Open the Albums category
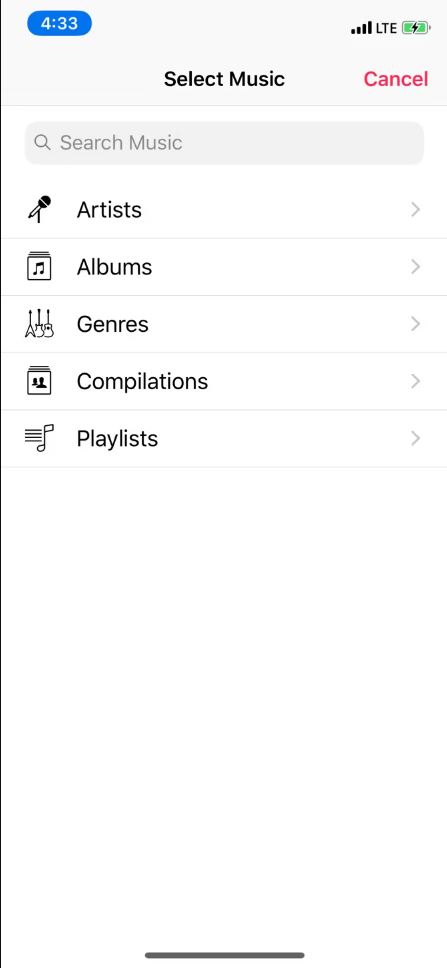 pyautogui.click(x=224, y=267)
